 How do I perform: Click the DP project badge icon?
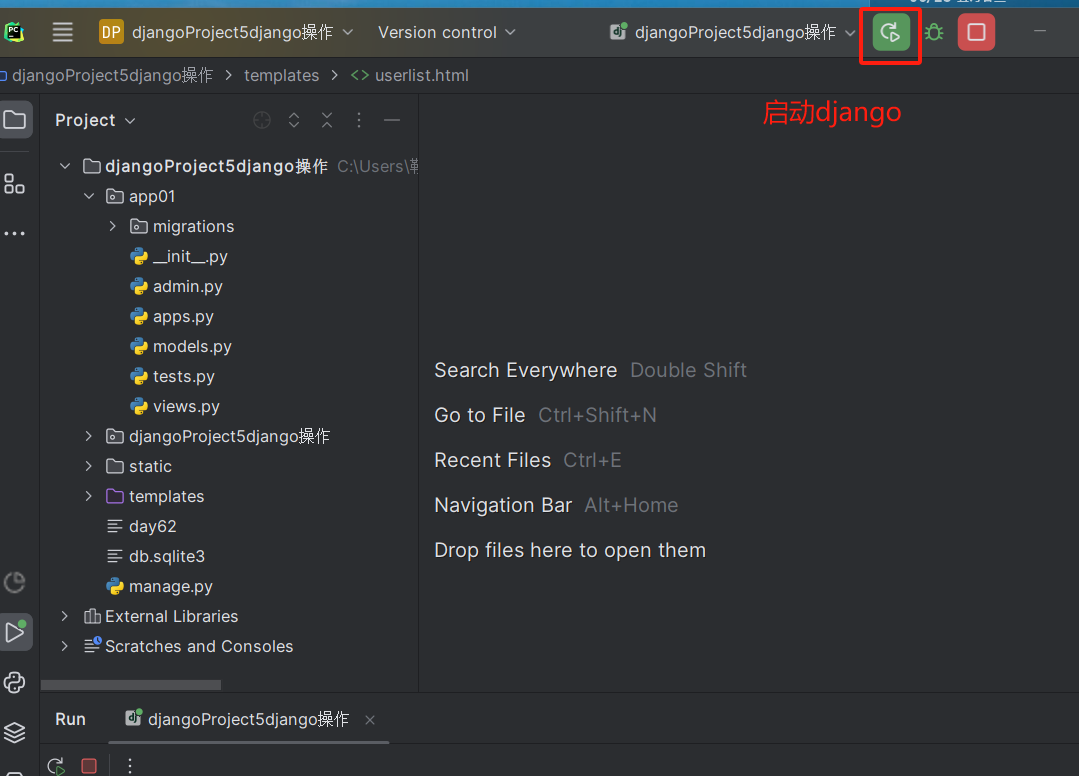[x=111, y=32]
